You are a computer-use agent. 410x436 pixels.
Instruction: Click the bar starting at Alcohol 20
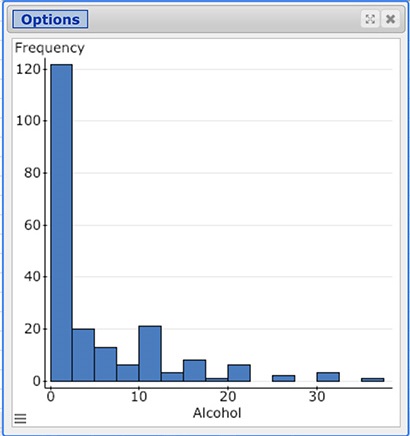239,373
